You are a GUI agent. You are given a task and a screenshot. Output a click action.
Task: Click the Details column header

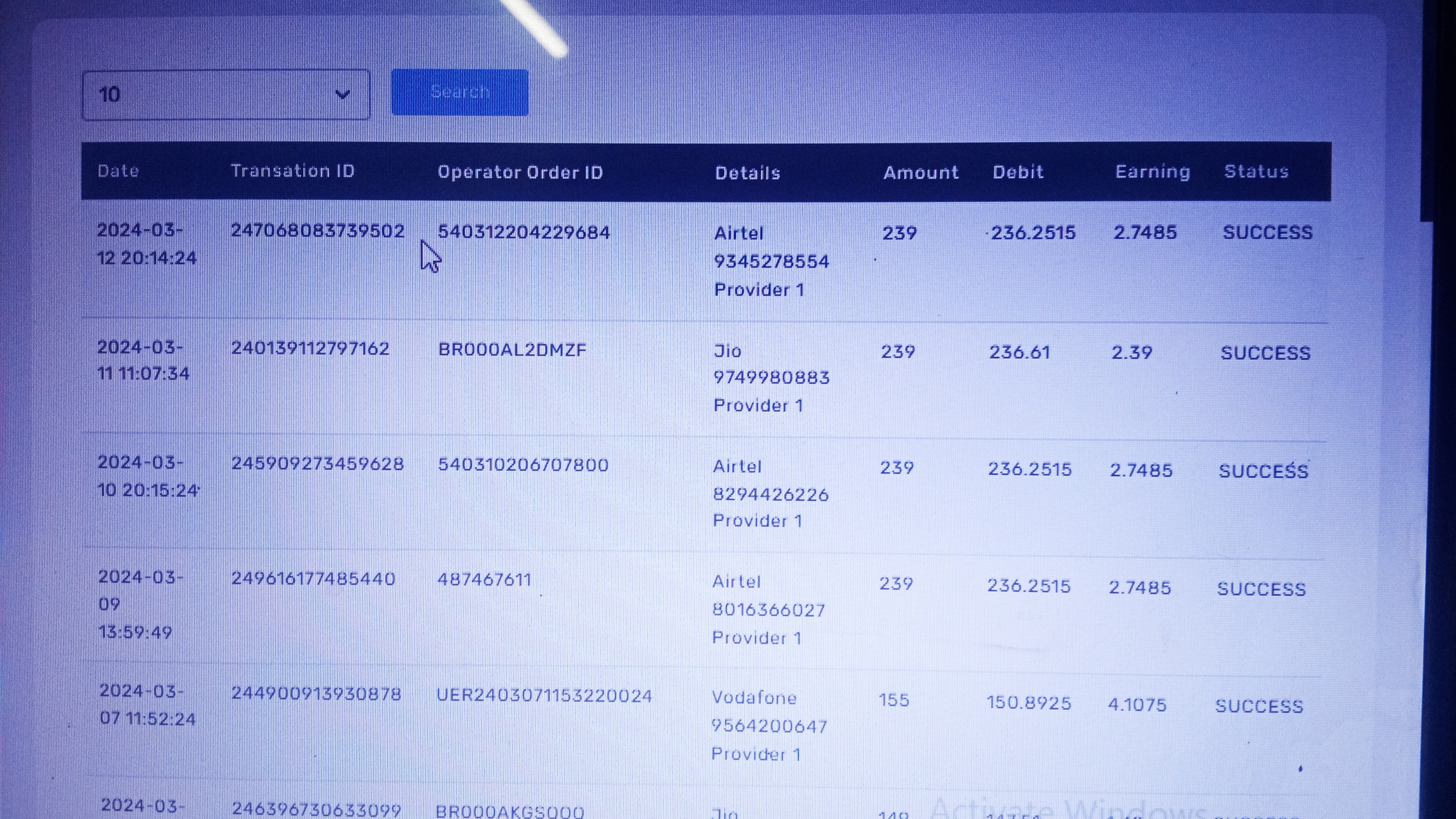tap(747, 173)
